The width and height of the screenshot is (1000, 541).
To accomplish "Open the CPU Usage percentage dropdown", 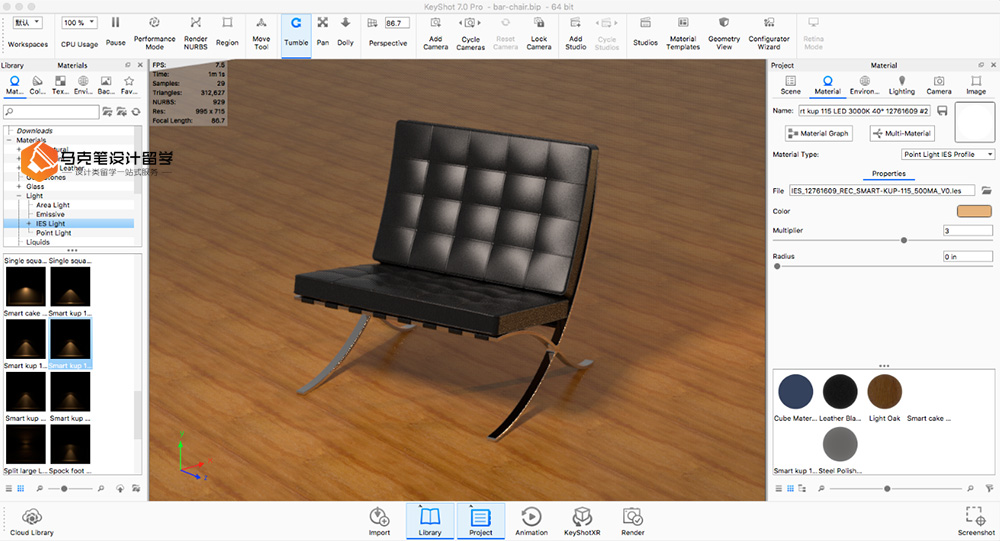I will [x=80, y=22].
